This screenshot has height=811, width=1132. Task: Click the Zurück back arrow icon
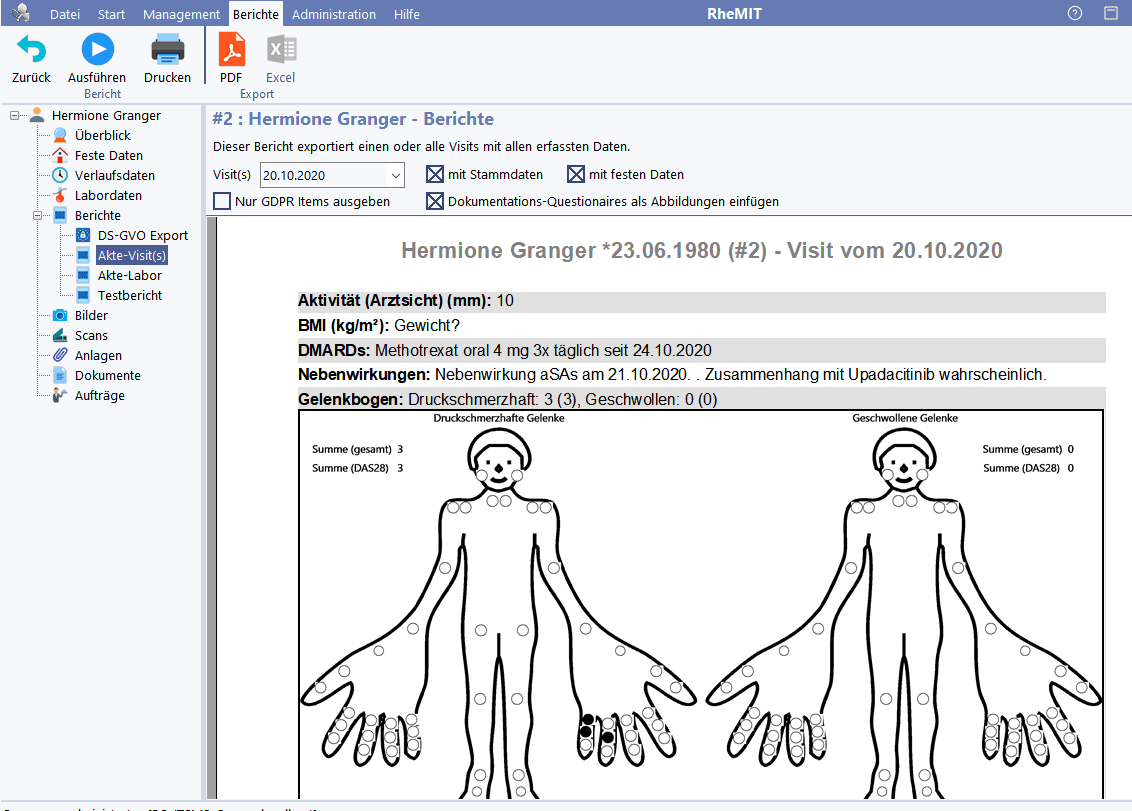coord(31,50)
